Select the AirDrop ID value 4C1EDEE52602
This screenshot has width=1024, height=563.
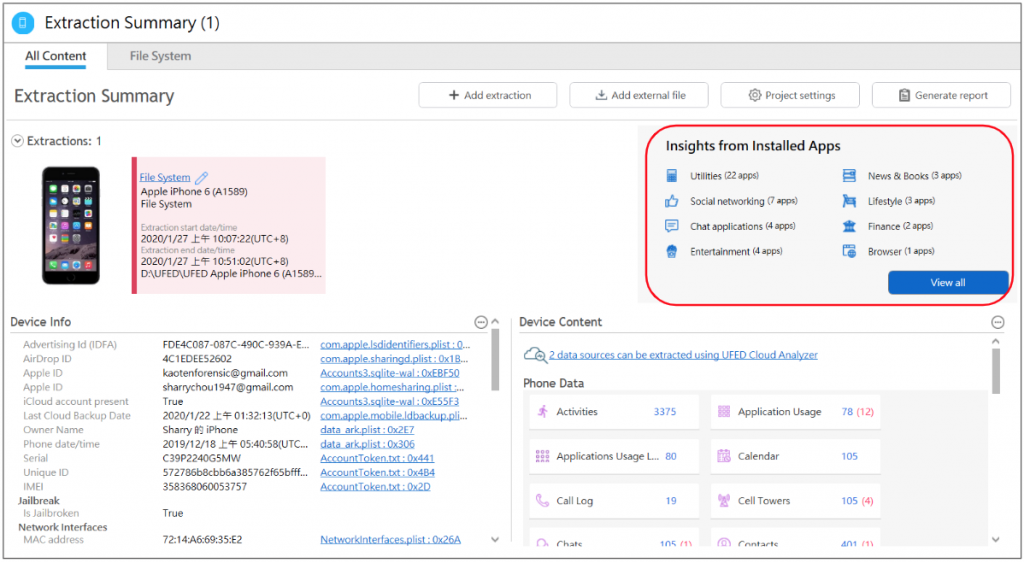[197, 359]
